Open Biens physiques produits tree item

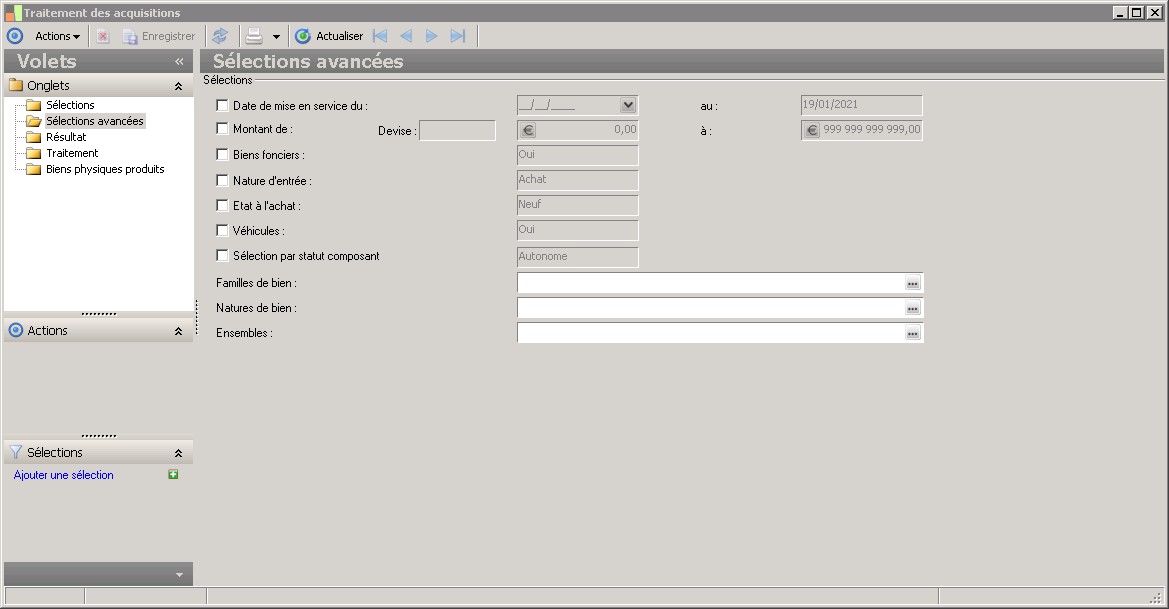(x=105, y=169)
